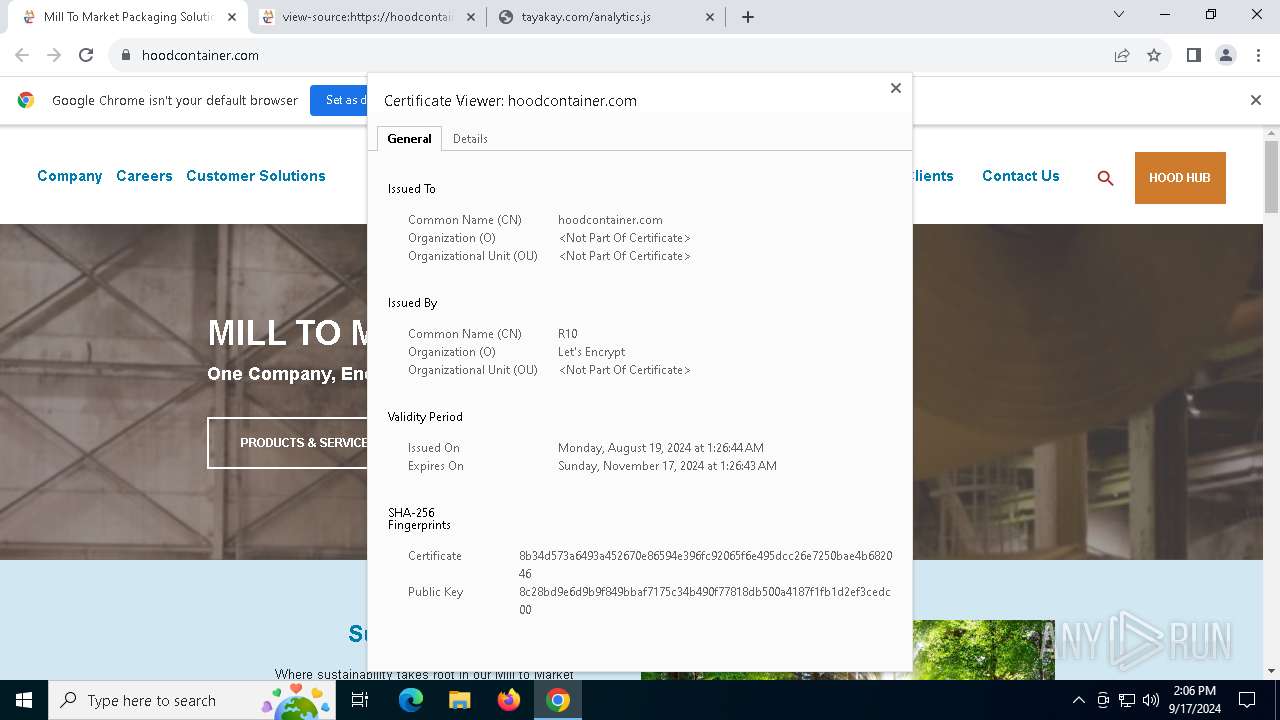Click the Expires On date value
The image size is (1280, 720).
point(667,466)
